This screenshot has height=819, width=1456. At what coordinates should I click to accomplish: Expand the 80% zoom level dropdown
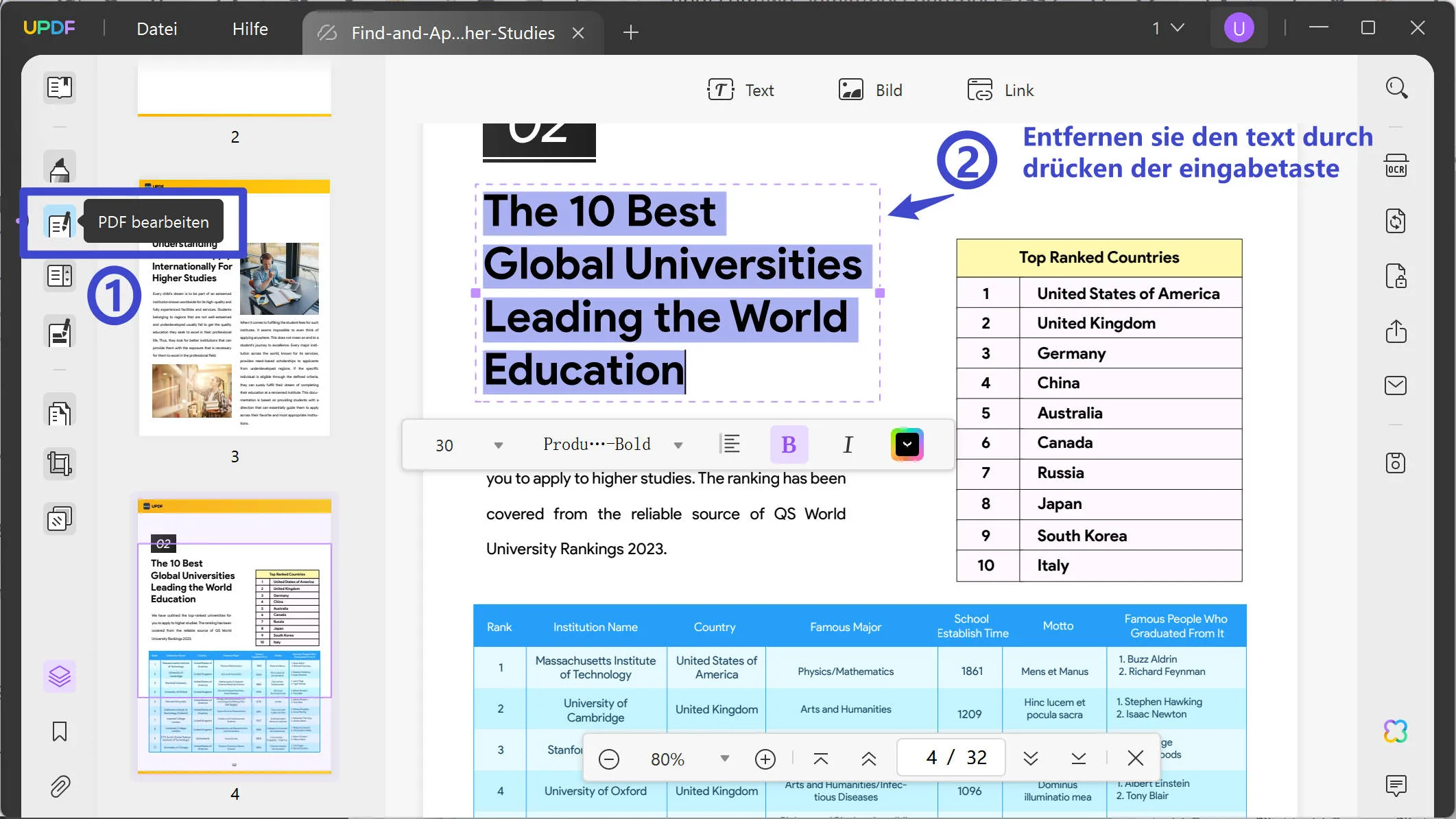pyautogui.click(x=724, y=759)
